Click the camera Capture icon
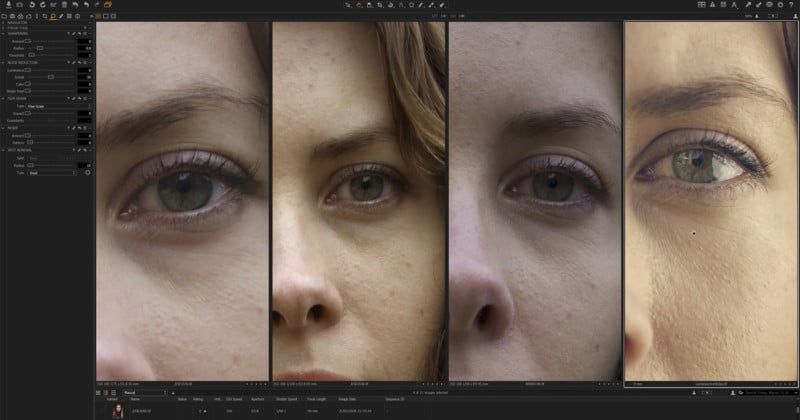This screenshot has width=800, height=420. 20,5
